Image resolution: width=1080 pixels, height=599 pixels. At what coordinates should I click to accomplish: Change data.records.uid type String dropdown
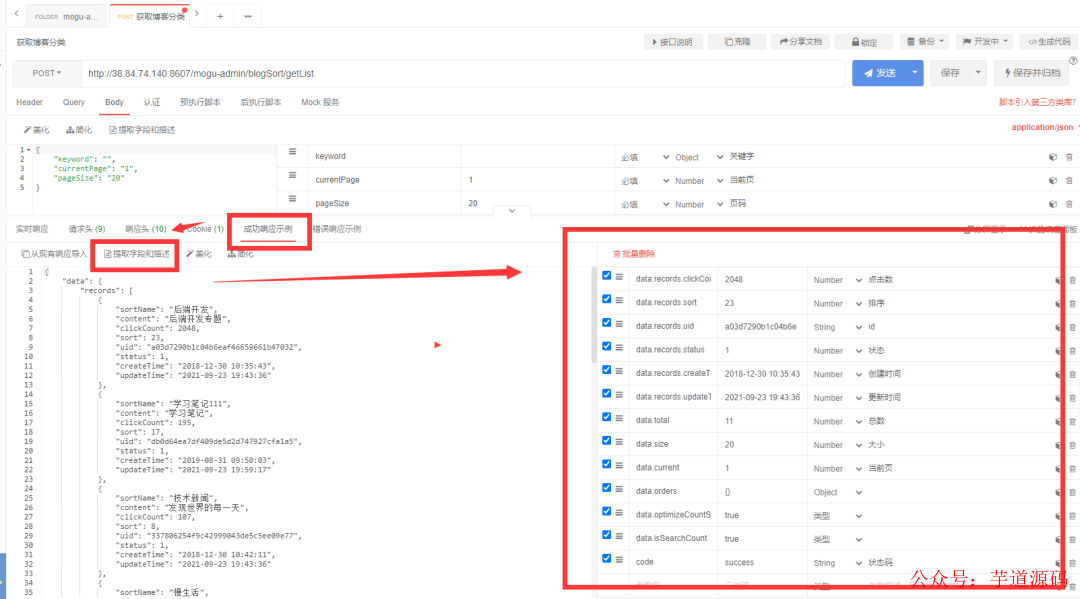(x=837, y=327)
